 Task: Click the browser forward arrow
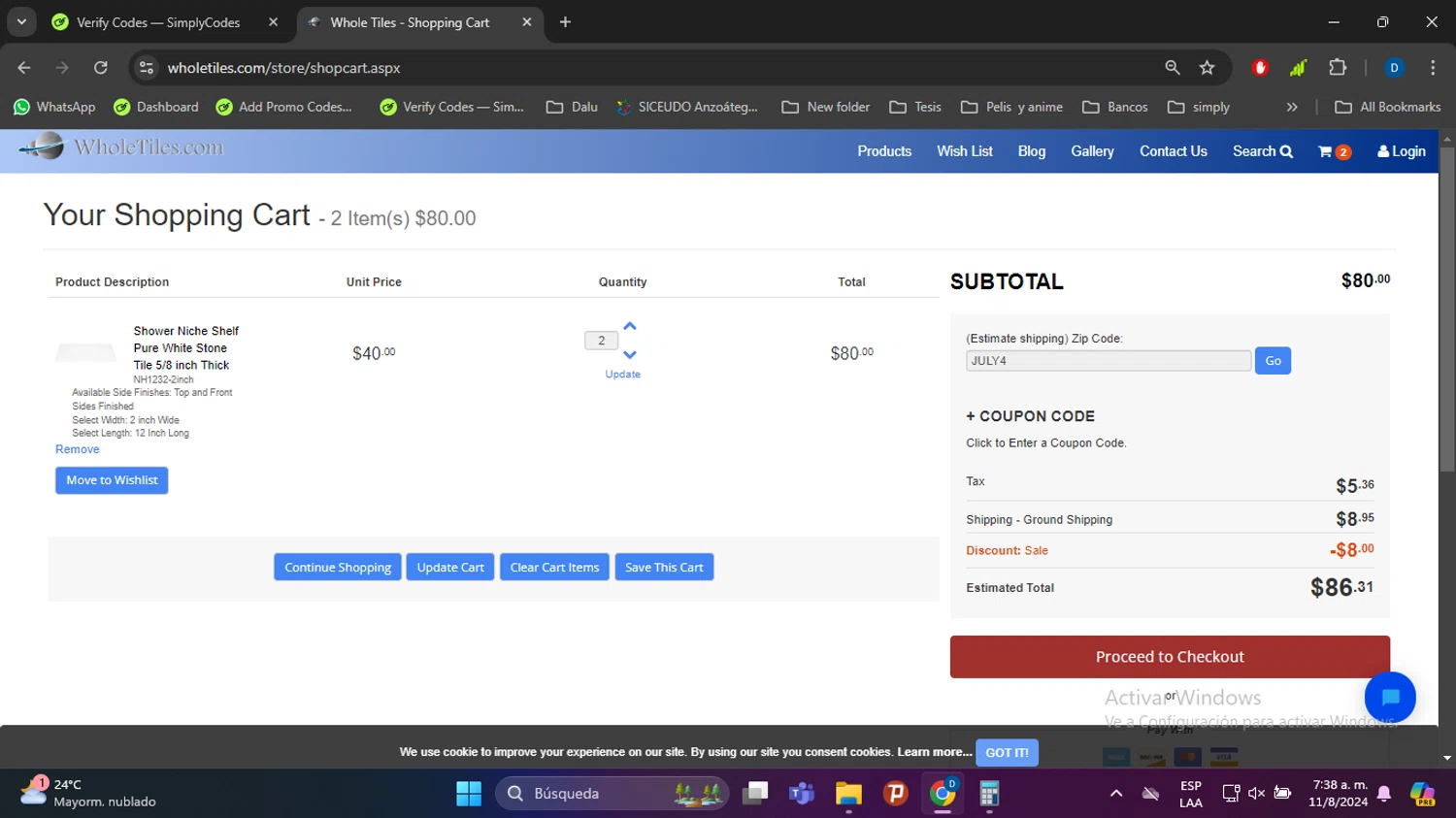62,68
